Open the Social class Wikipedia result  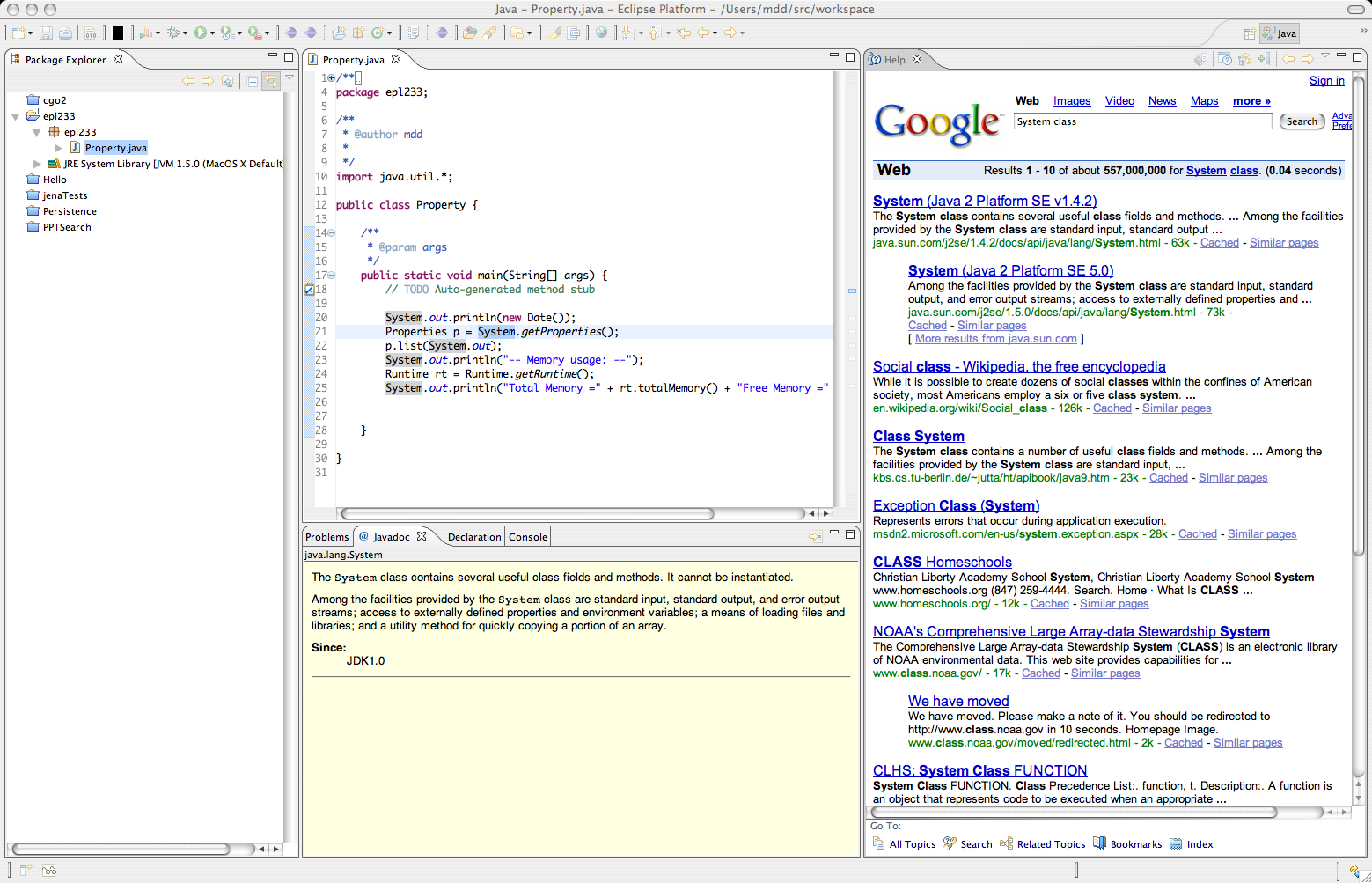(1019, 366)
